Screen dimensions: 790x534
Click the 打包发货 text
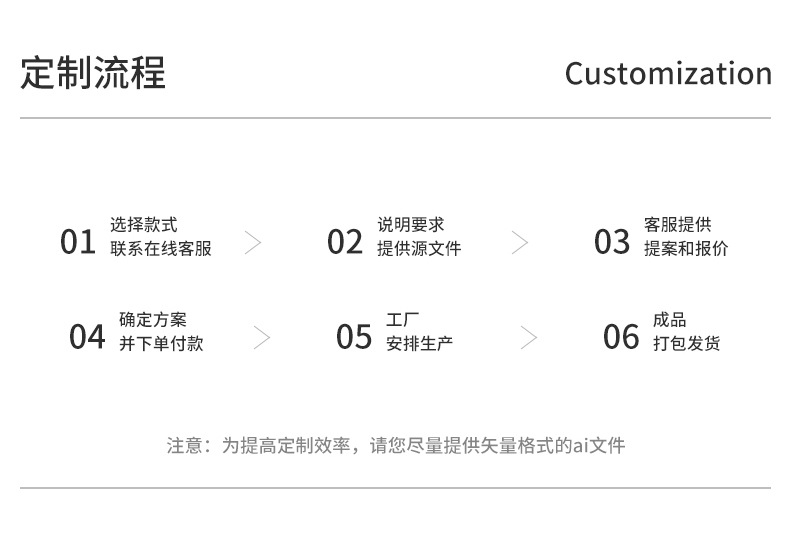point(686,344)
